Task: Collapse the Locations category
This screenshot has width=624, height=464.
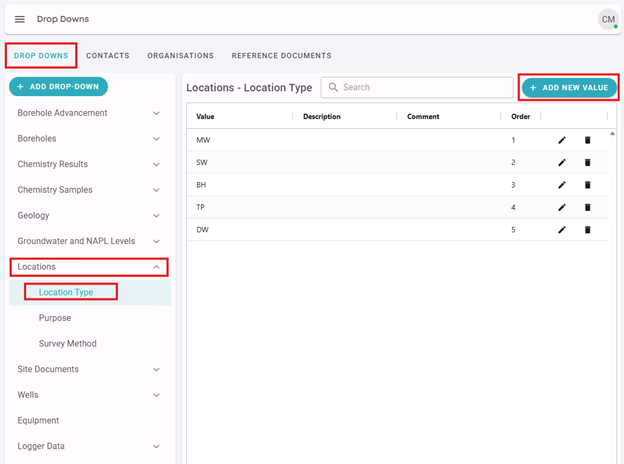Action: (x=156, y=267)
